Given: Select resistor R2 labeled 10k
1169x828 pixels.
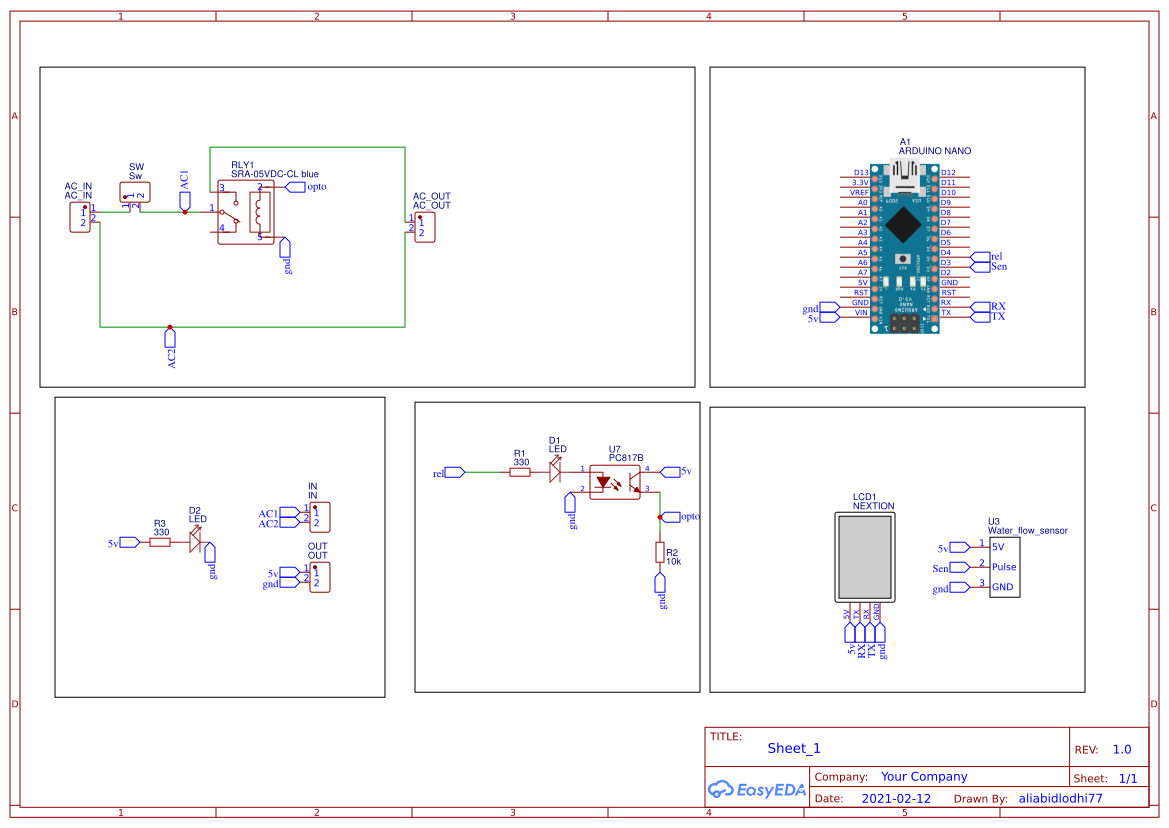Looking at the screenshot, I should [658, 552].
